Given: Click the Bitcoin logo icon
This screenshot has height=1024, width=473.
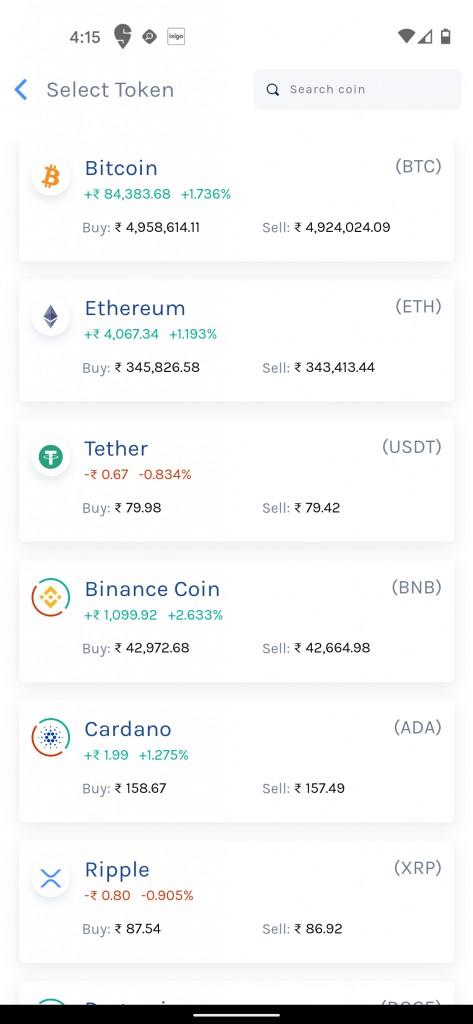Looking at the screenshot, I should click(x=51, y=176).
